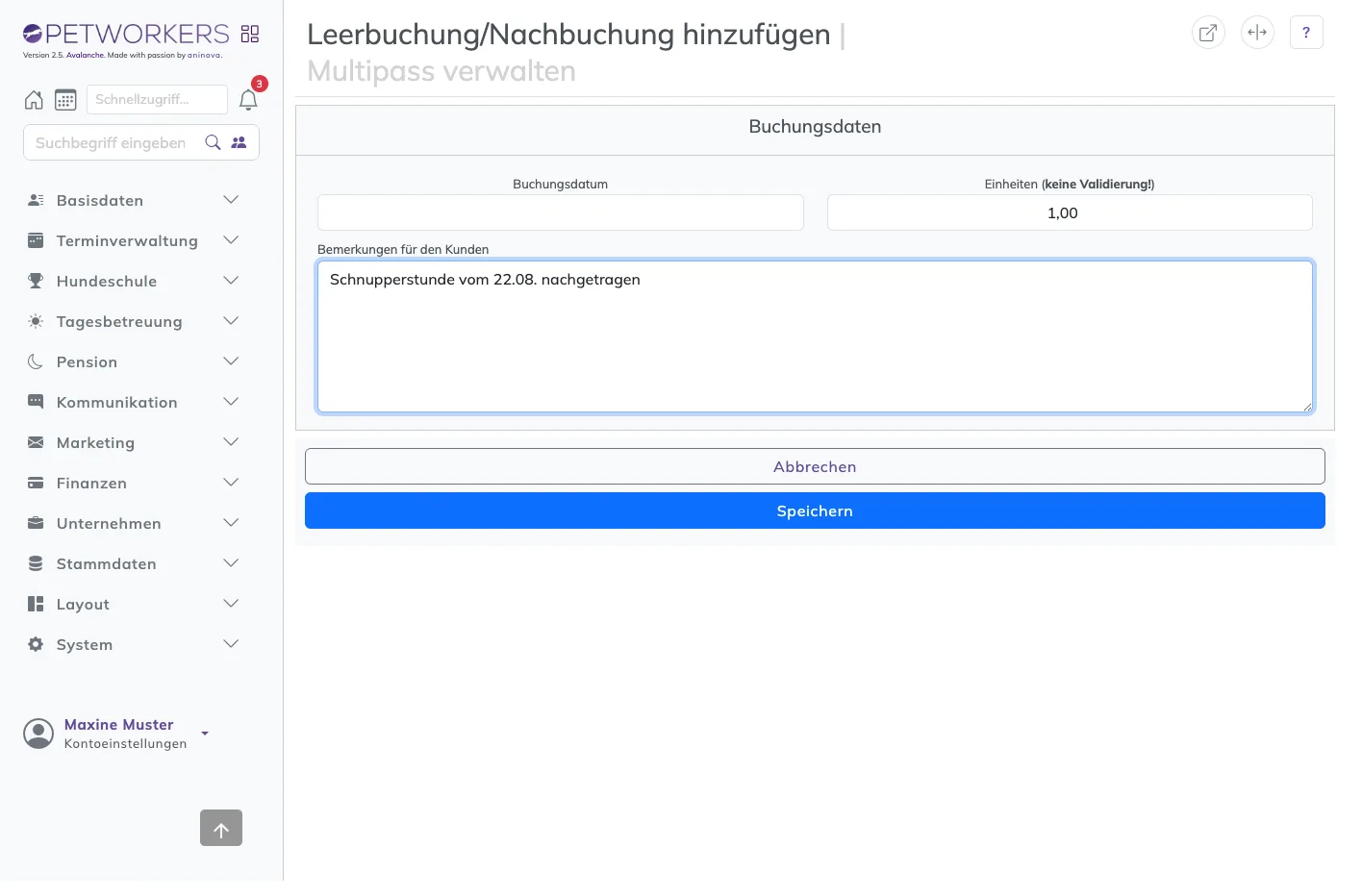The width and height of the screenshot is (1362, 896).
Task: Open page in new window icon
Action: point(1208,32)
